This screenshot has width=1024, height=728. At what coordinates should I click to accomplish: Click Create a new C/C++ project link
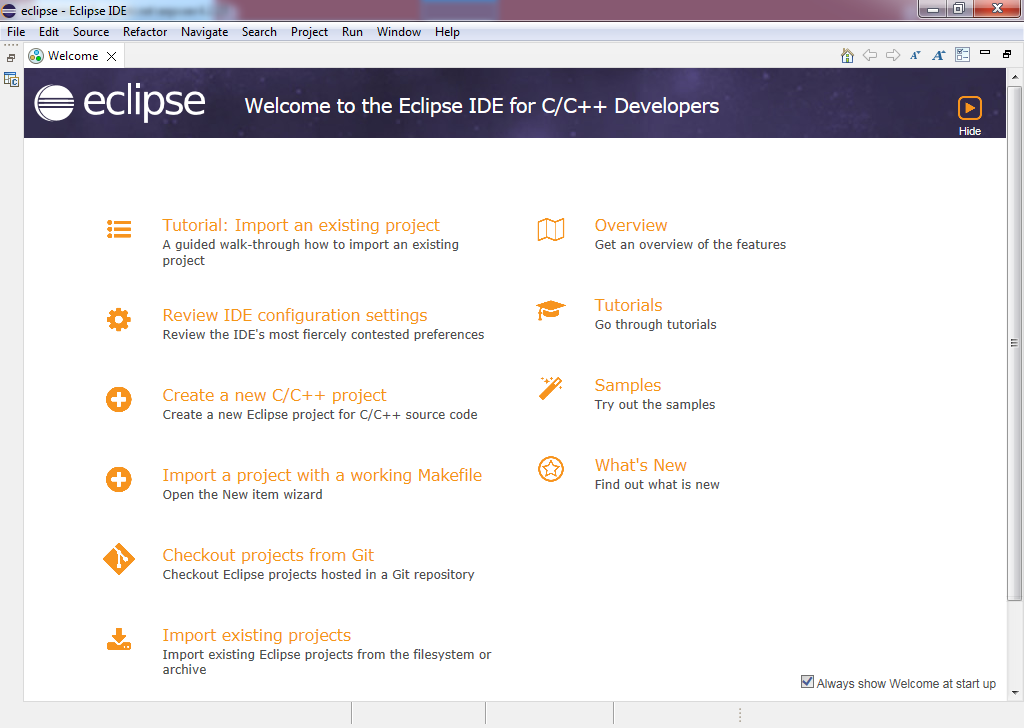click(x=274, y=395)
